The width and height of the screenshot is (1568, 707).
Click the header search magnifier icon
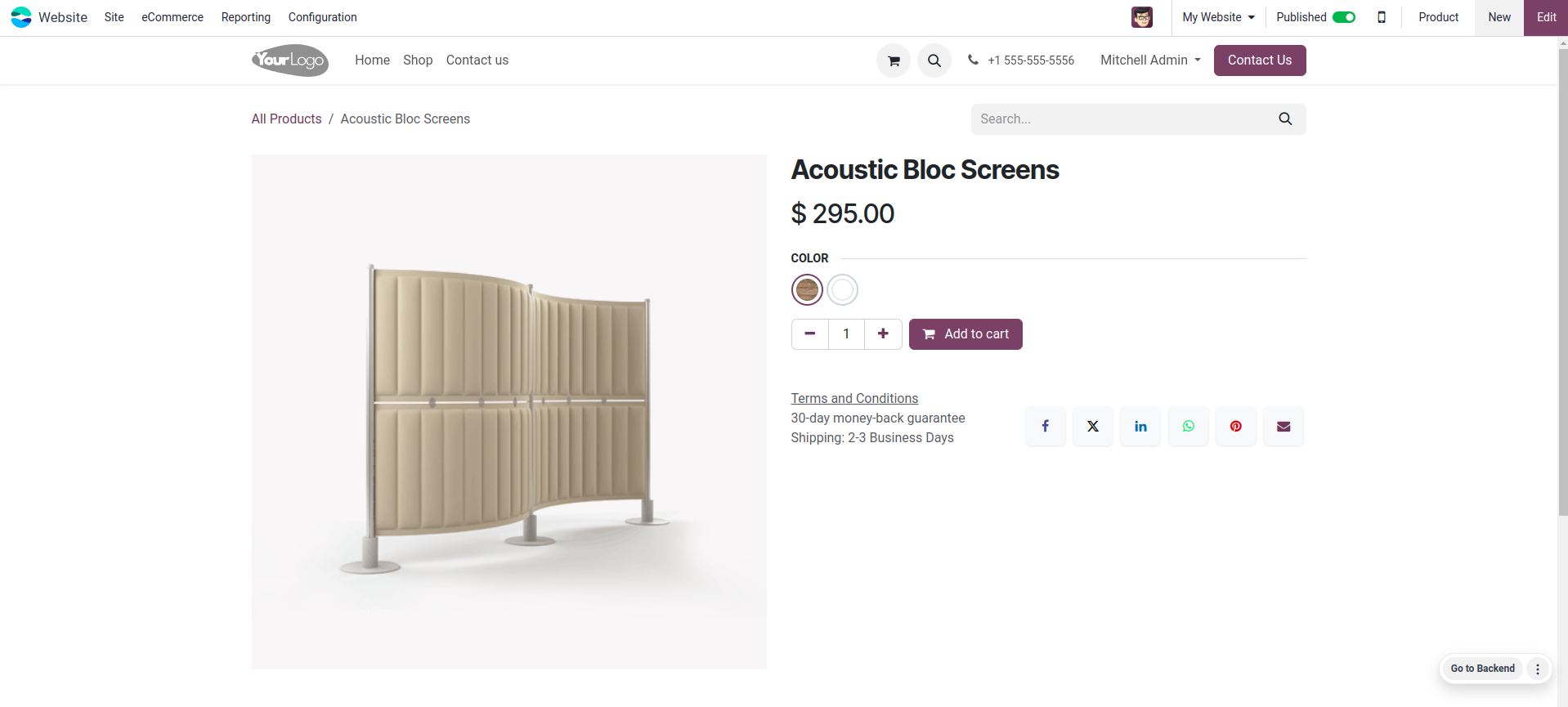(934, 60)
